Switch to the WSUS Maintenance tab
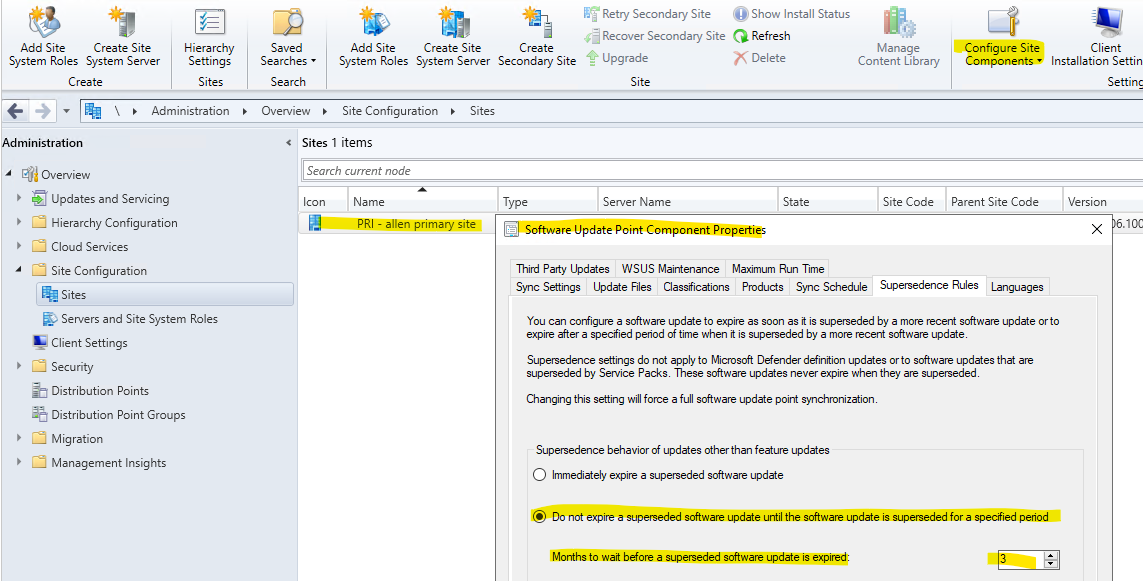Viewport: 1143px width, 581px height. point(671,268)
